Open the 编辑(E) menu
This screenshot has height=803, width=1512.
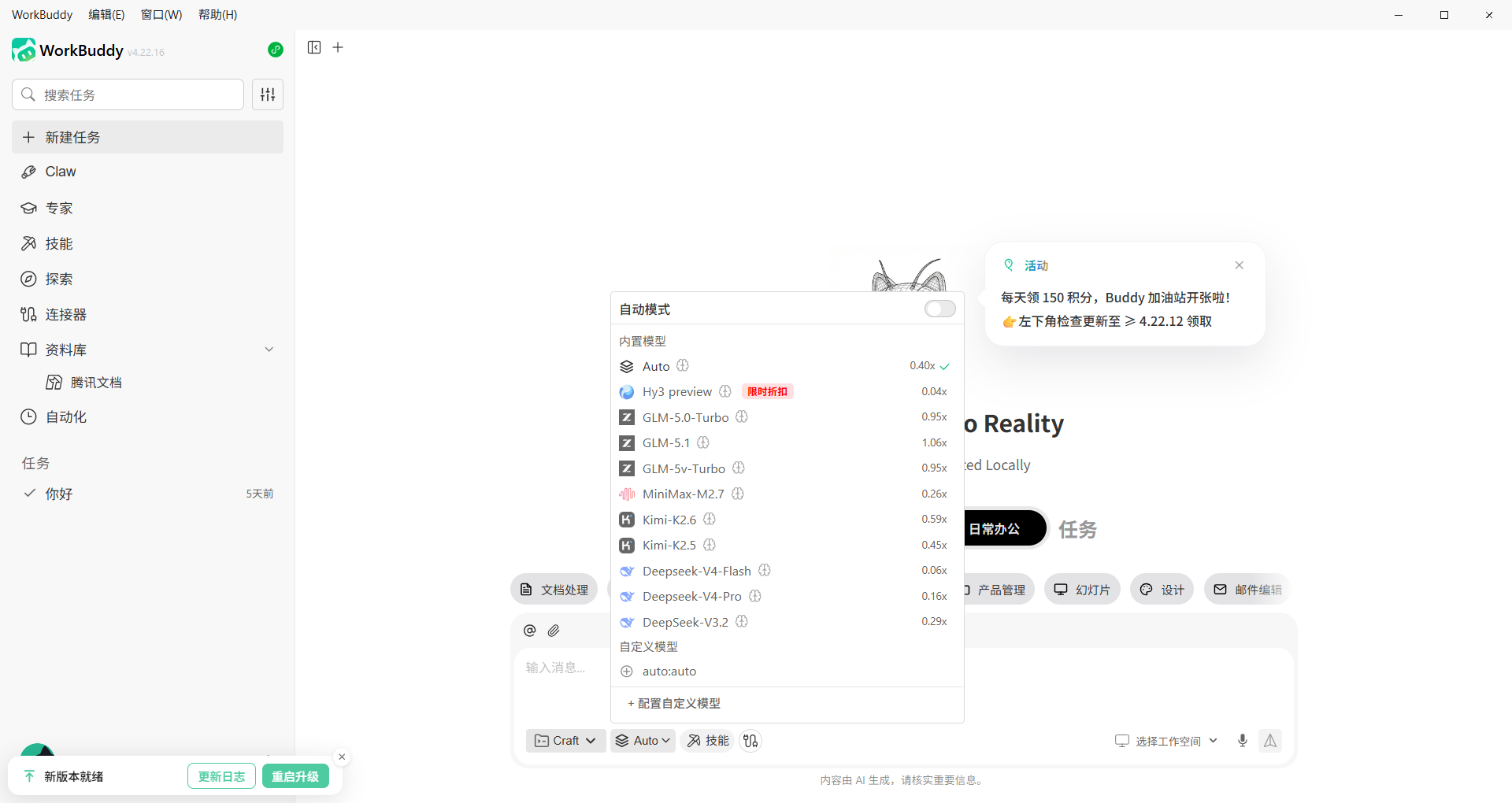point(106,14)
